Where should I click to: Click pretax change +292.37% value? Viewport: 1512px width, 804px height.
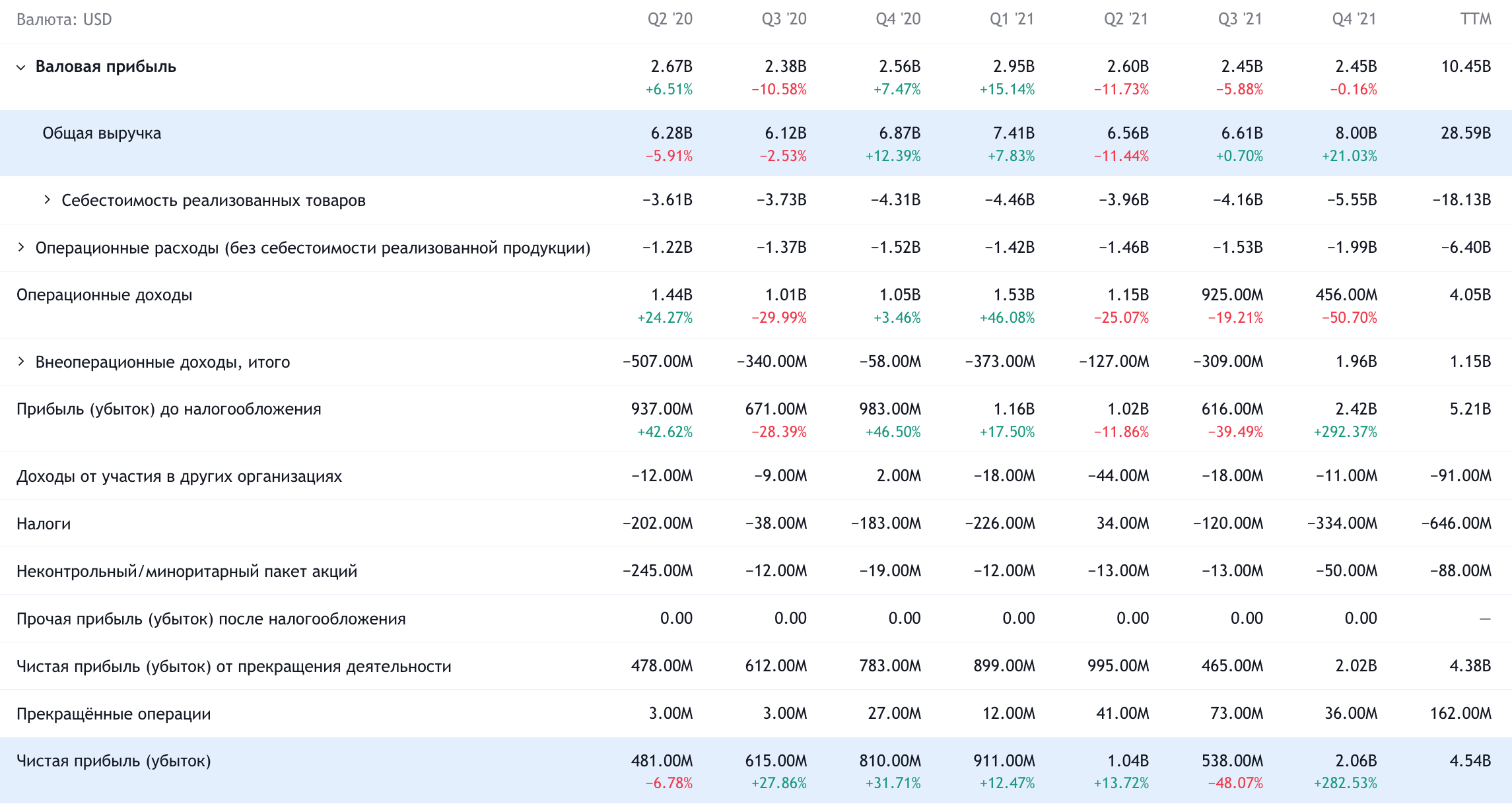point(1346,432)
